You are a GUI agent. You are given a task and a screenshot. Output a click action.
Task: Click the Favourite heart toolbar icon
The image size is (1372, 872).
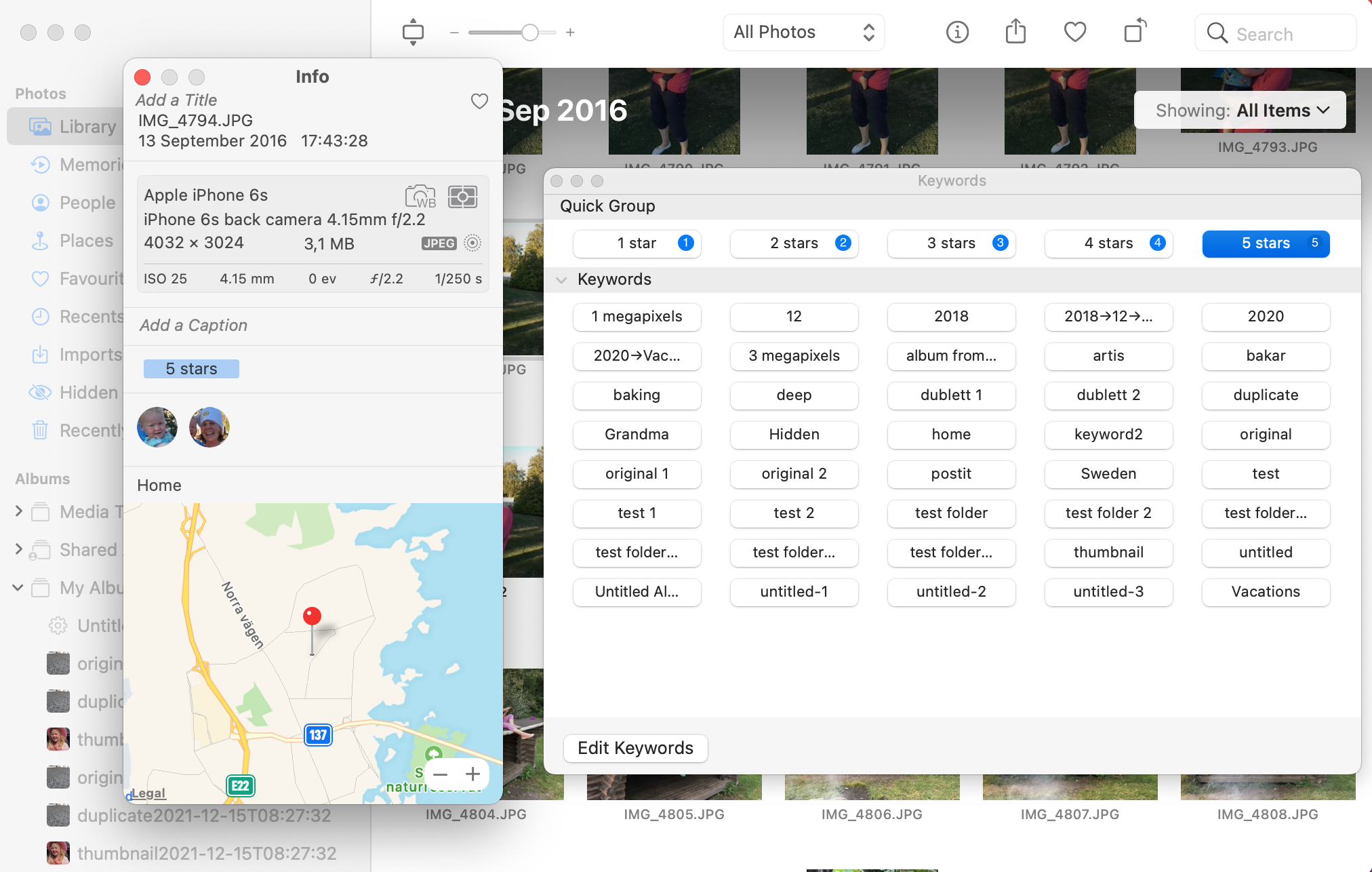click(1075, 32)
